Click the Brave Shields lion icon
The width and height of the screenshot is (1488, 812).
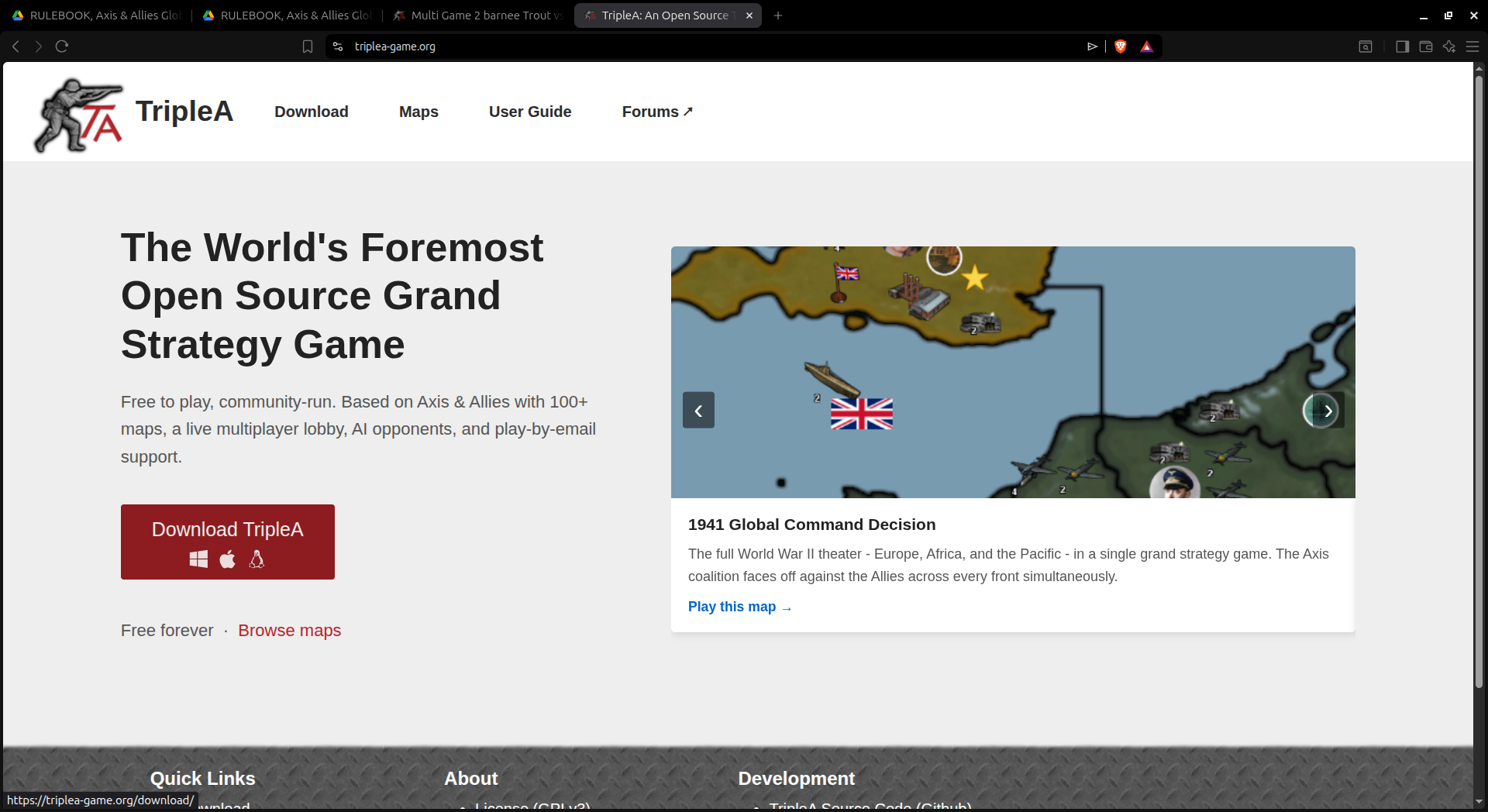[x=1121, y=46]
